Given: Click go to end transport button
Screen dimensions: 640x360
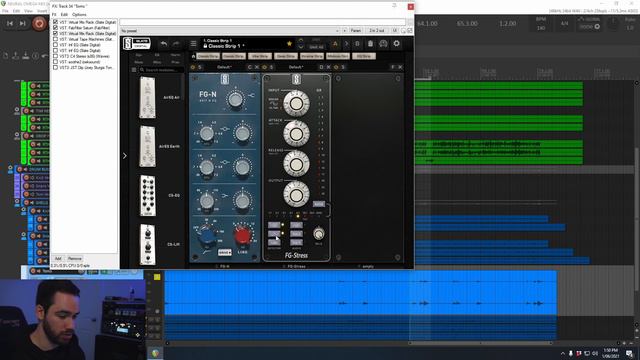Looking at the screenshot, I should (x=23, y=24).
